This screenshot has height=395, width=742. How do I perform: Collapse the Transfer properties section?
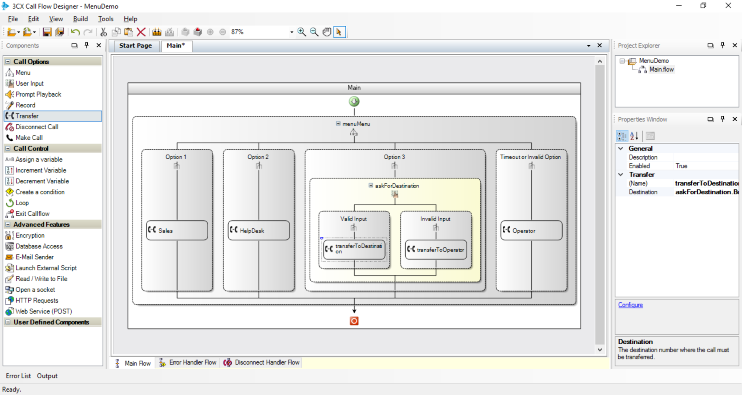(621, 175)
